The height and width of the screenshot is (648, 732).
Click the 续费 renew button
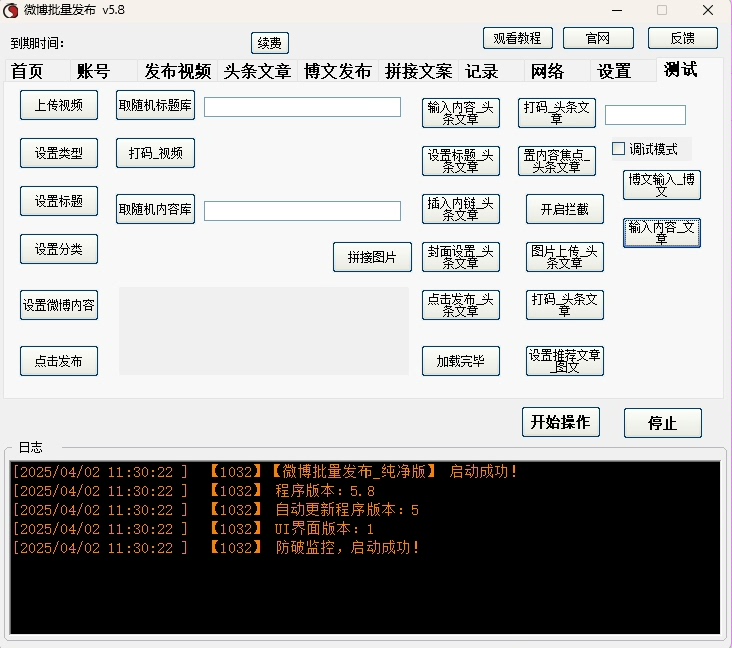[x=270, y=43]
